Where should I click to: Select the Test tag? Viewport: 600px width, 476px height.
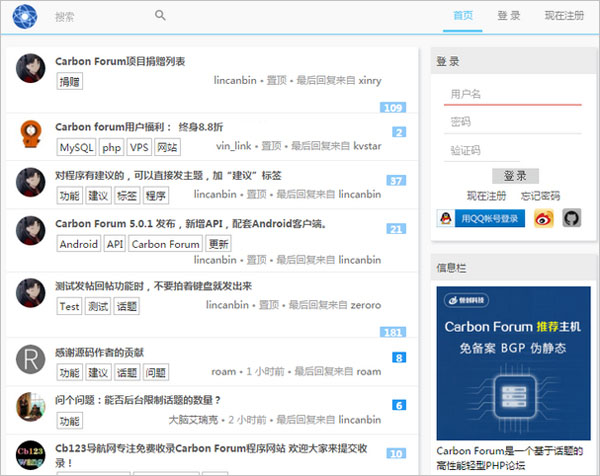(x=69, y=306)
